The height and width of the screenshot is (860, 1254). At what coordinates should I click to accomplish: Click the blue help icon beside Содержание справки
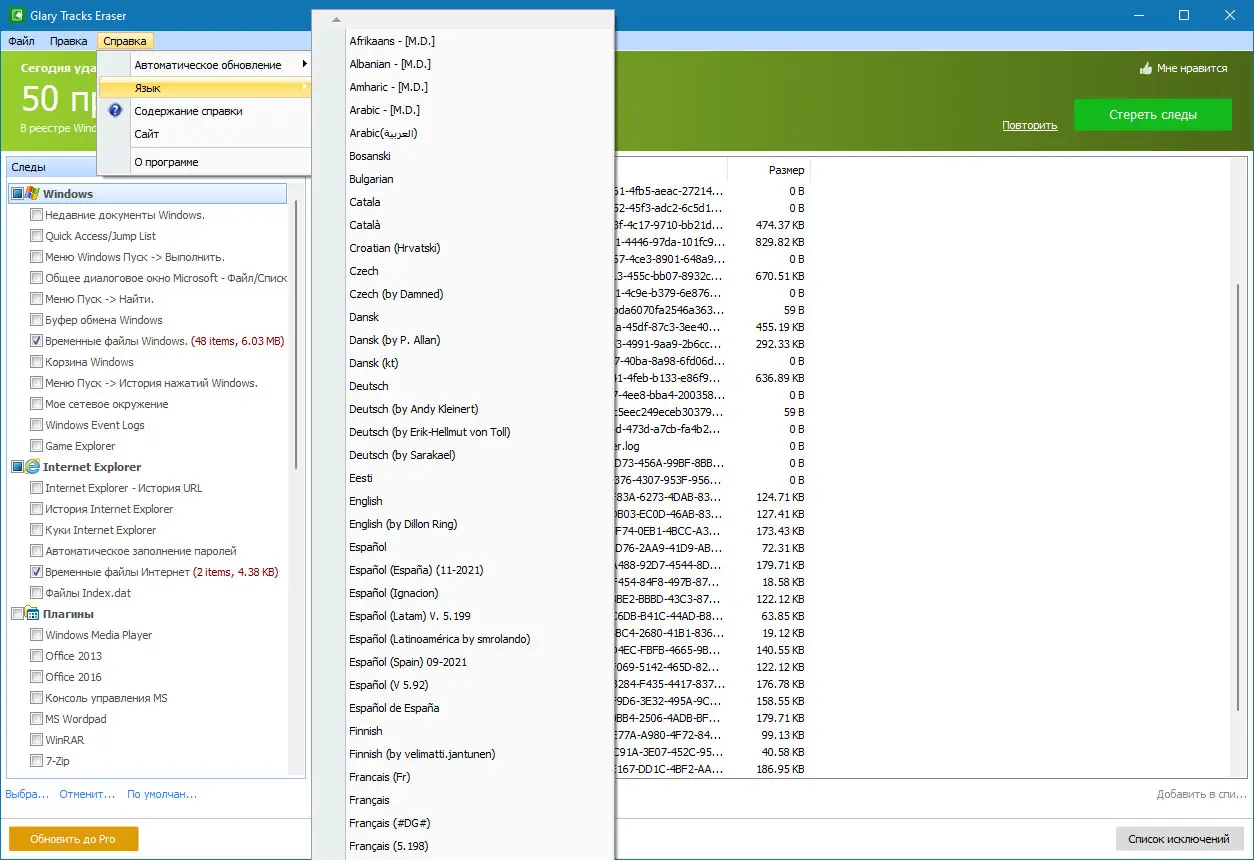click(115, 111)
